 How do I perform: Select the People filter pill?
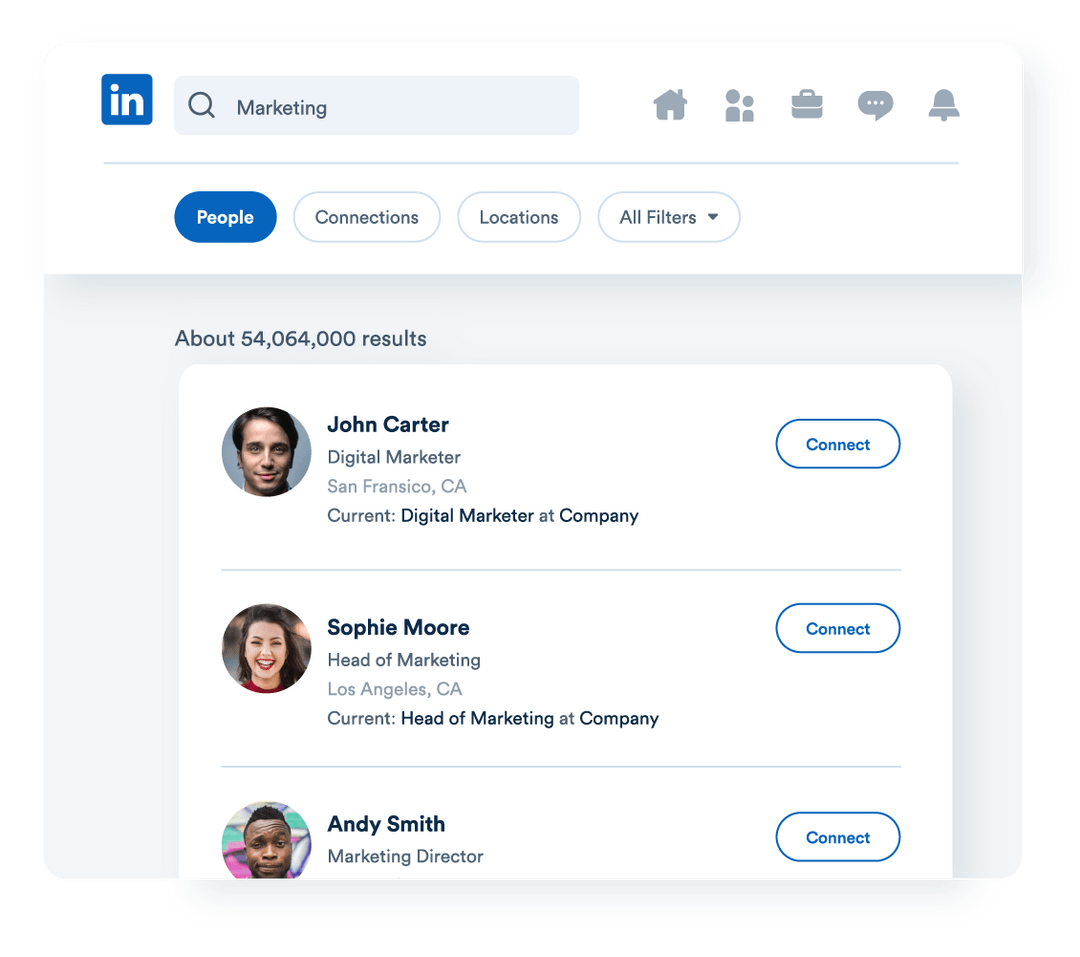click(x=225, y=217)
